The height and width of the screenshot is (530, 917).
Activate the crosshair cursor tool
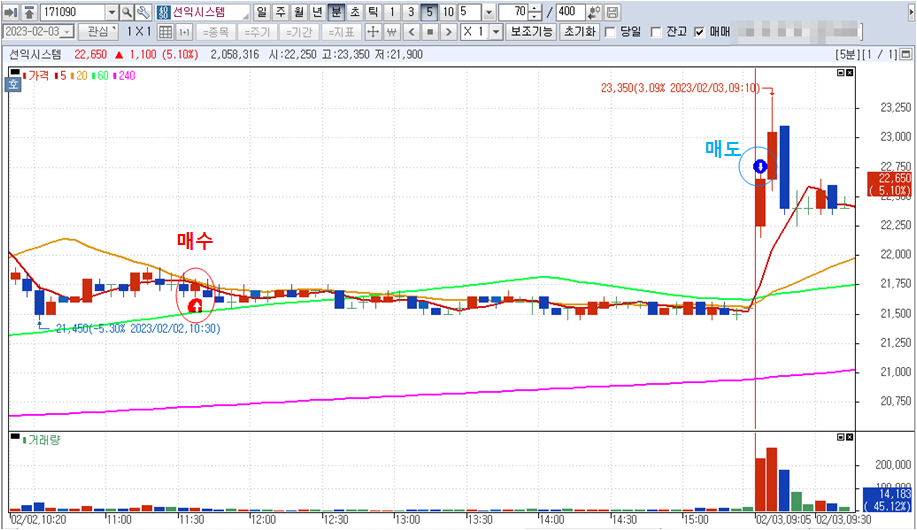tap(373, 32)
